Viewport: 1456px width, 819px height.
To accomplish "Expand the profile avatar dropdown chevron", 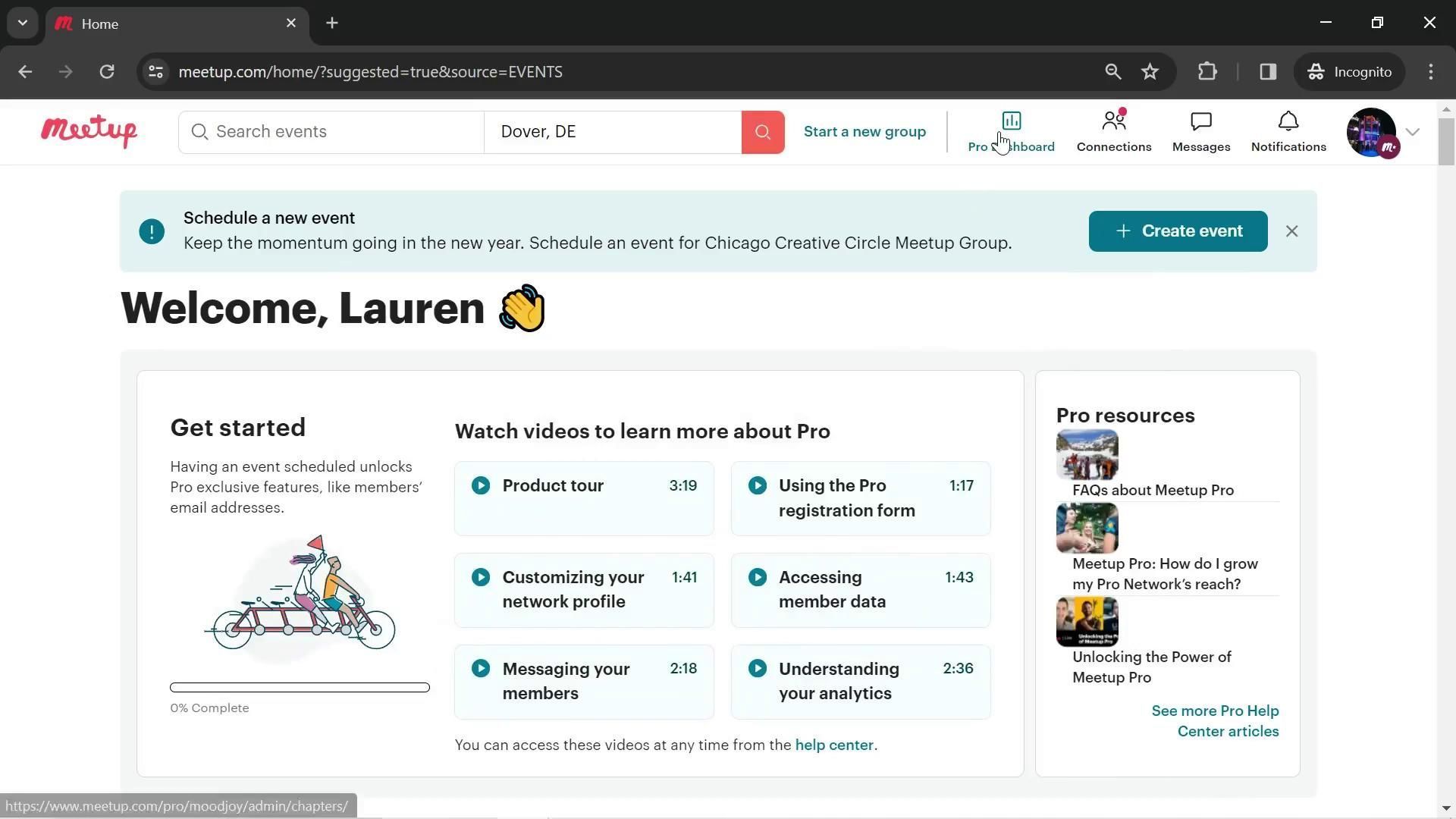I will pyautogui.click(x=1412, y=132).
